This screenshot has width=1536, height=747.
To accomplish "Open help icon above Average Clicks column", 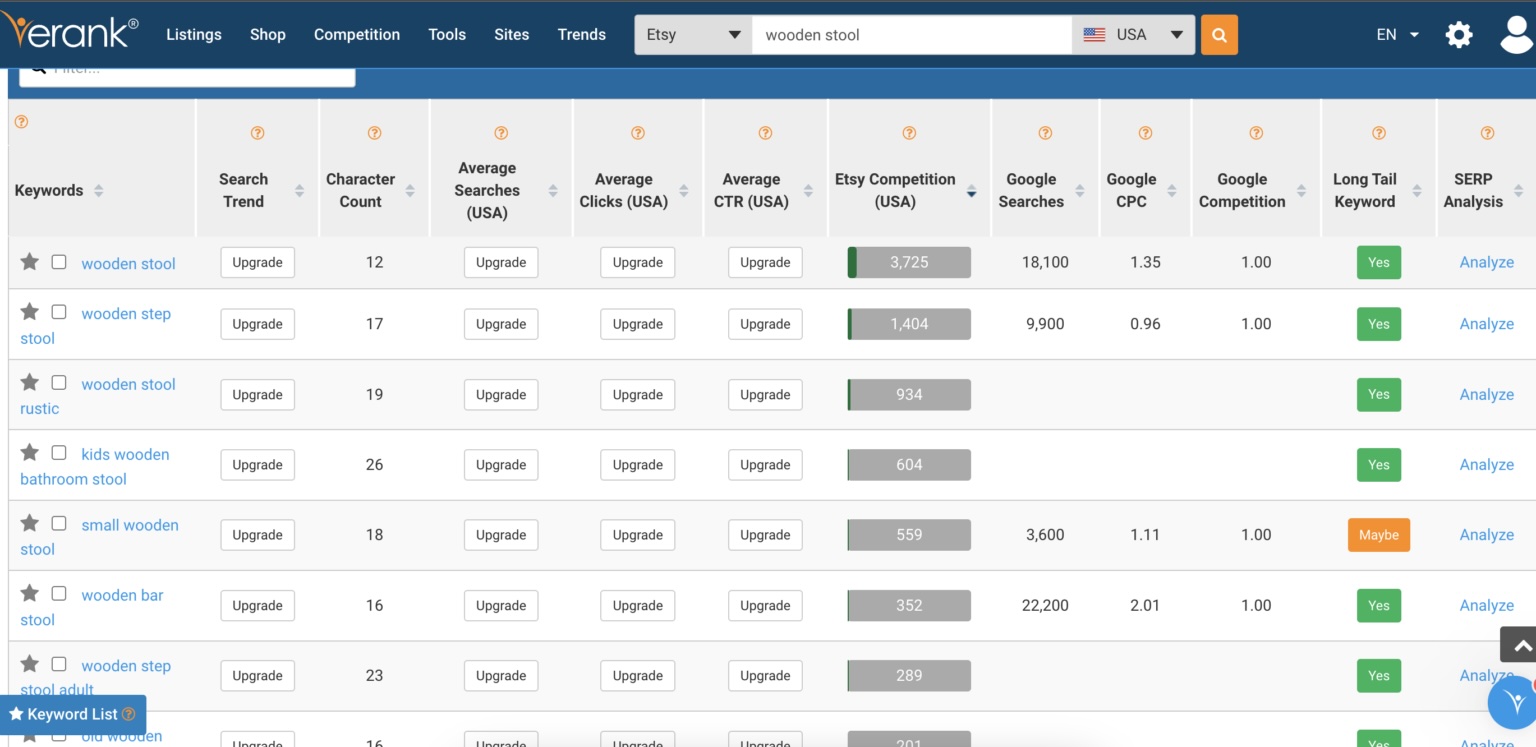I will 638,133.
